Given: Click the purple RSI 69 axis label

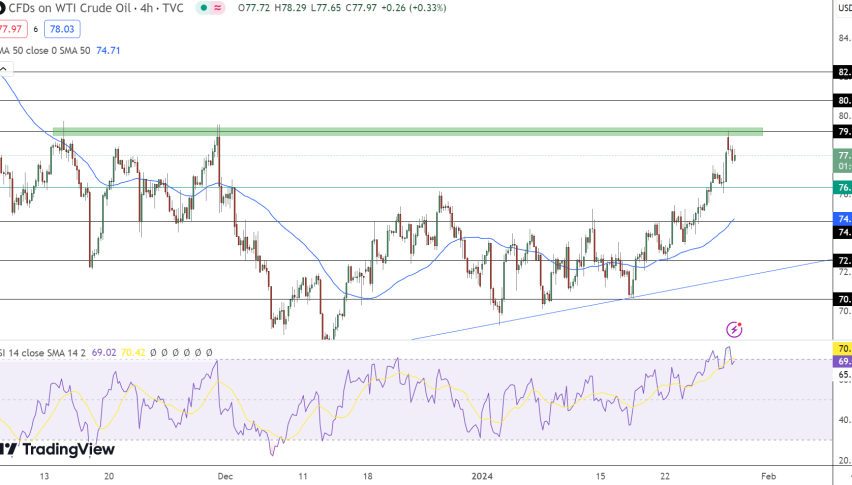Looking at the screenshot, I should coord(842,361).
